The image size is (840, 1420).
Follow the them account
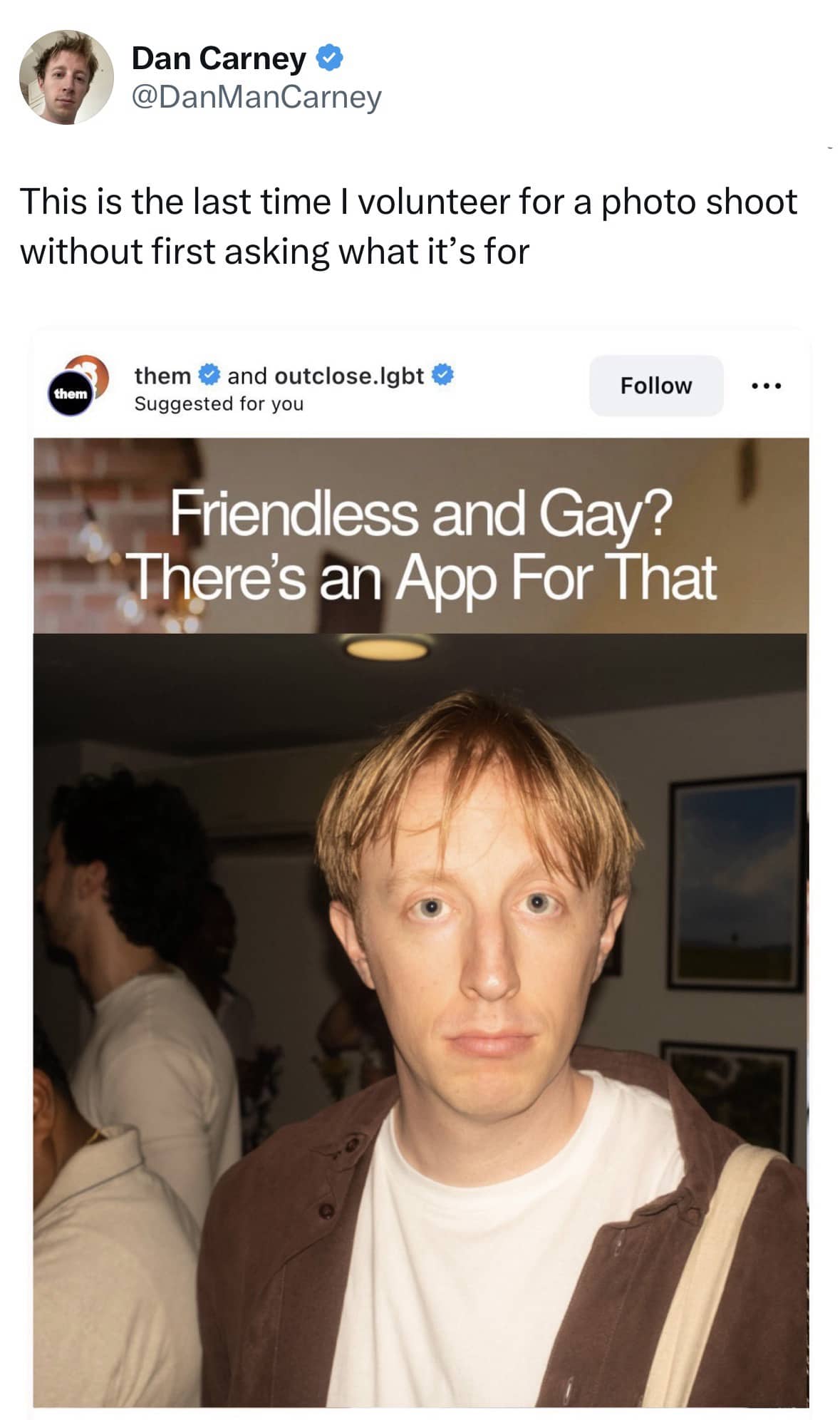tap(656, 386)
